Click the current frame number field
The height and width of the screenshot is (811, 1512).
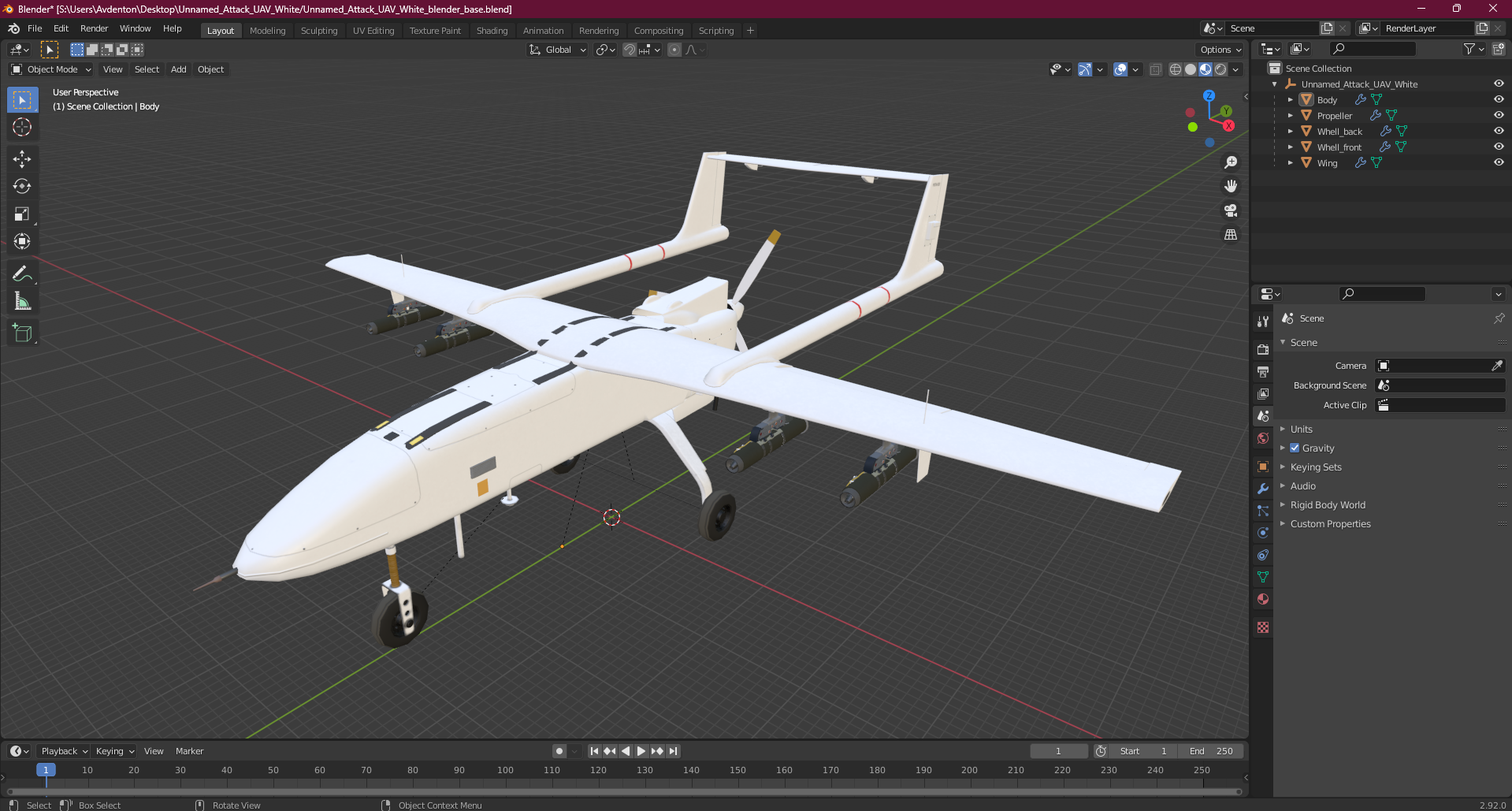(x=1058, y=751)
